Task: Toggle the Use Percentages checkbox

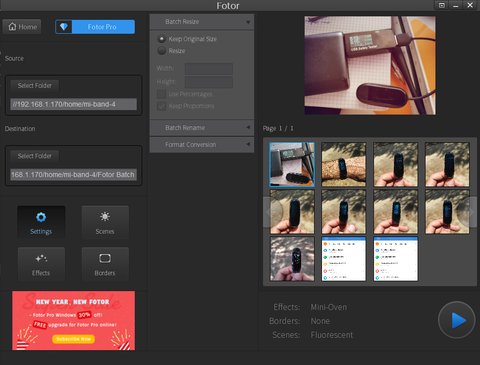Action: [161, 94]
